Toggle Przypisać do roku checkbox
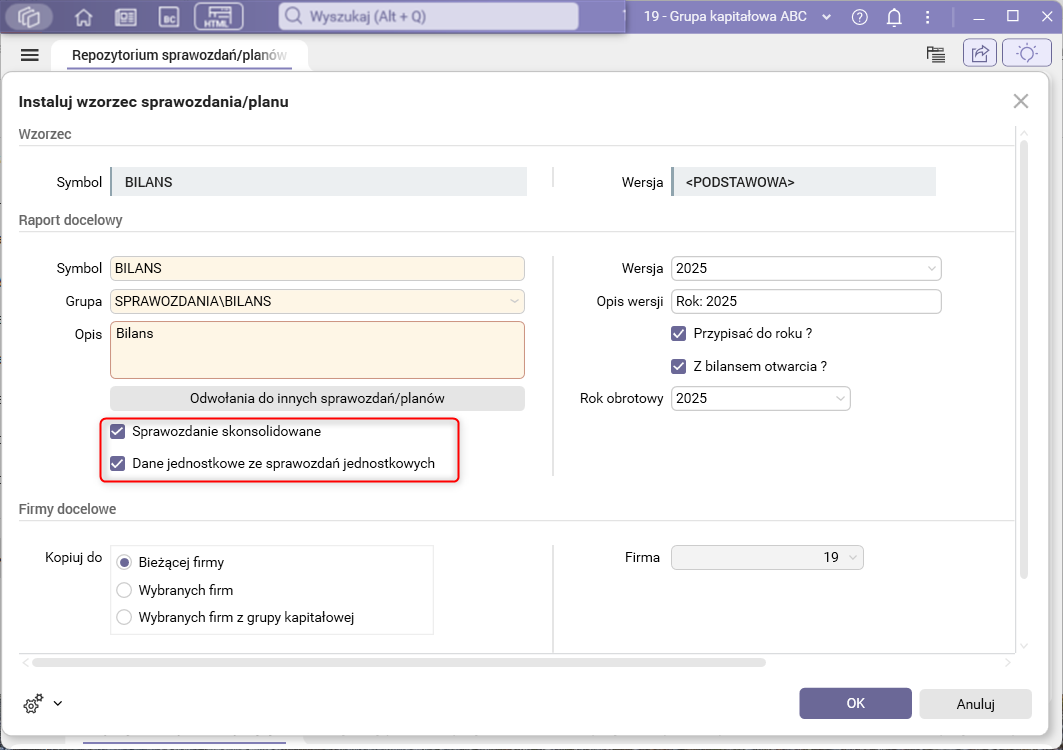This screenshot has height=750, width=1063. click(678, 334)
